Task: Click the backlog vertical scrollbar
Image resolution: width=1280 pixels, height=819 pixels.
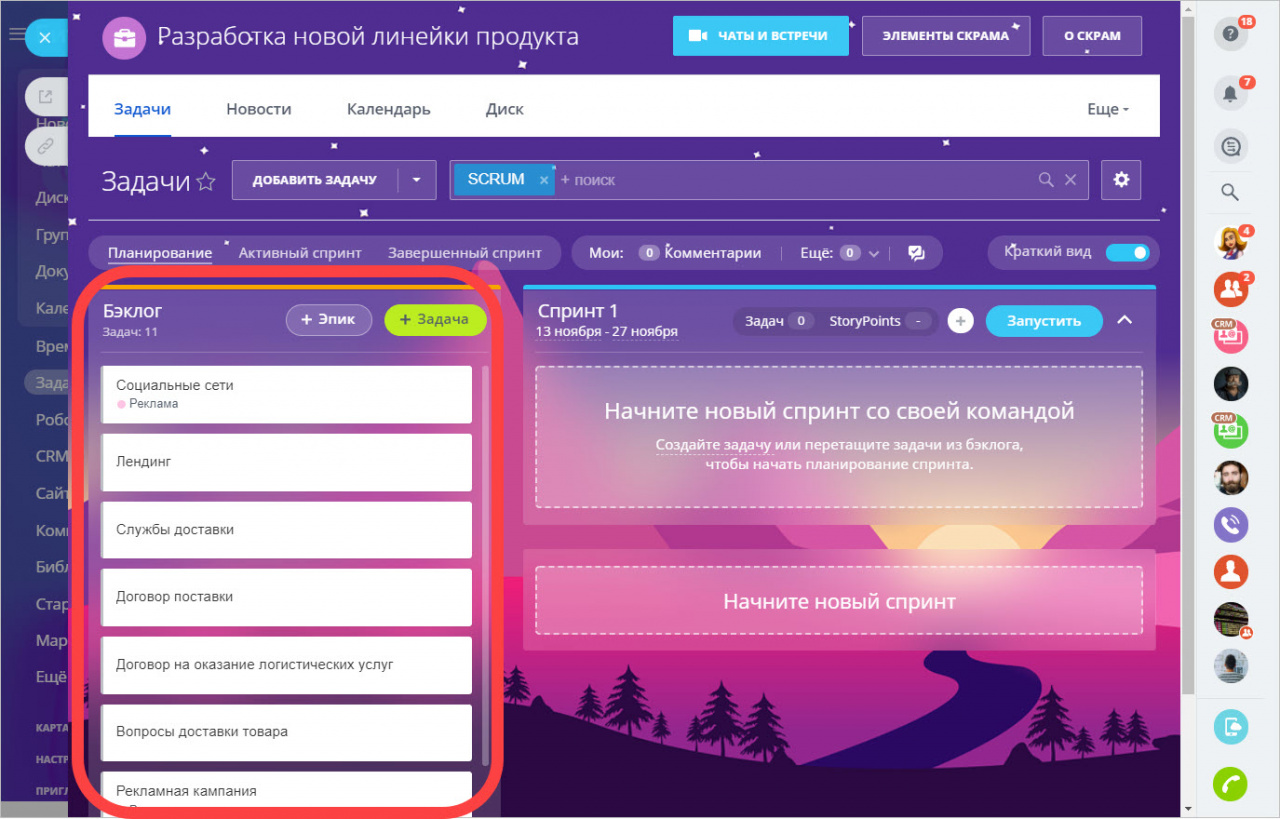Action: 485,560
